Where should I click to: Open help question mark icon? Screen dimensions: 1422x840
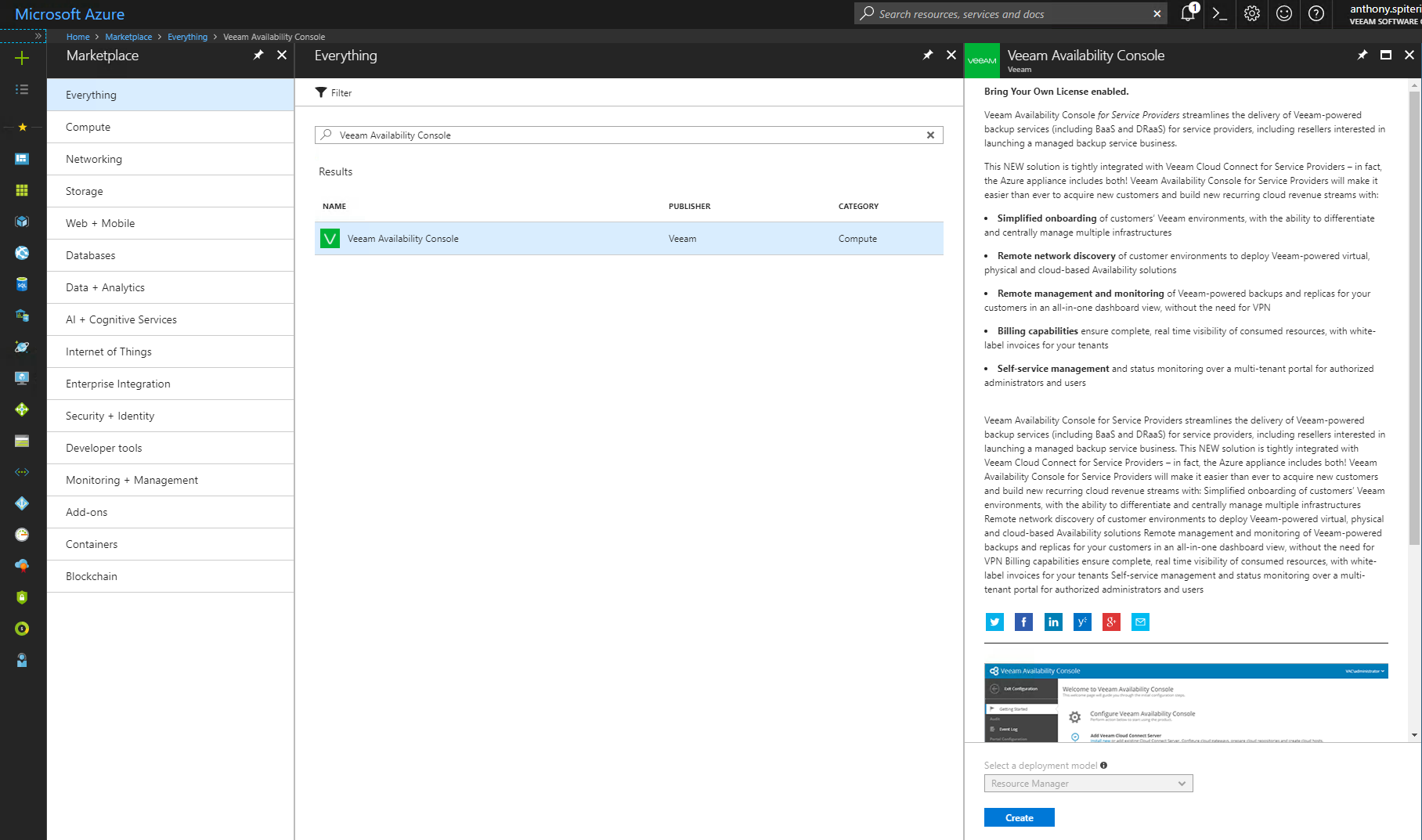pyautogui.click(x=1316, y=13)
